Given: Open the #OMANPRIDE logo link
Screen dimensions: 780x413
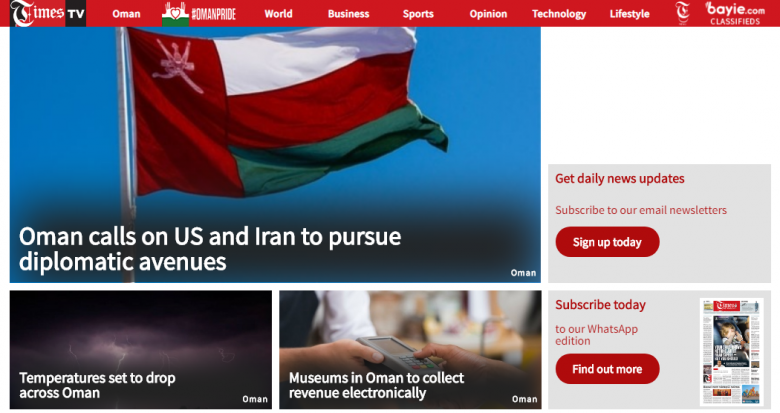Looking at the screenshot, I should 199,13.
